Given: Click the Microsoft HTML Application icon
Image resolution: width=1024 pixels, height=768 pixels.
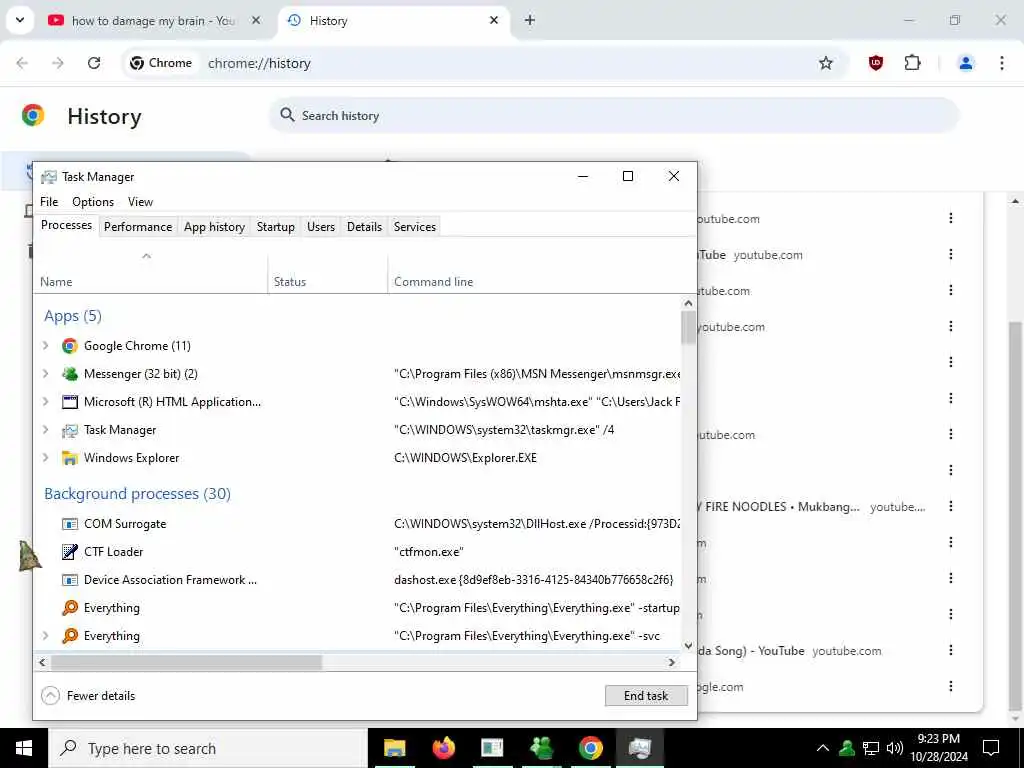Looking at the screenshot, I should [x=70, y=402].
